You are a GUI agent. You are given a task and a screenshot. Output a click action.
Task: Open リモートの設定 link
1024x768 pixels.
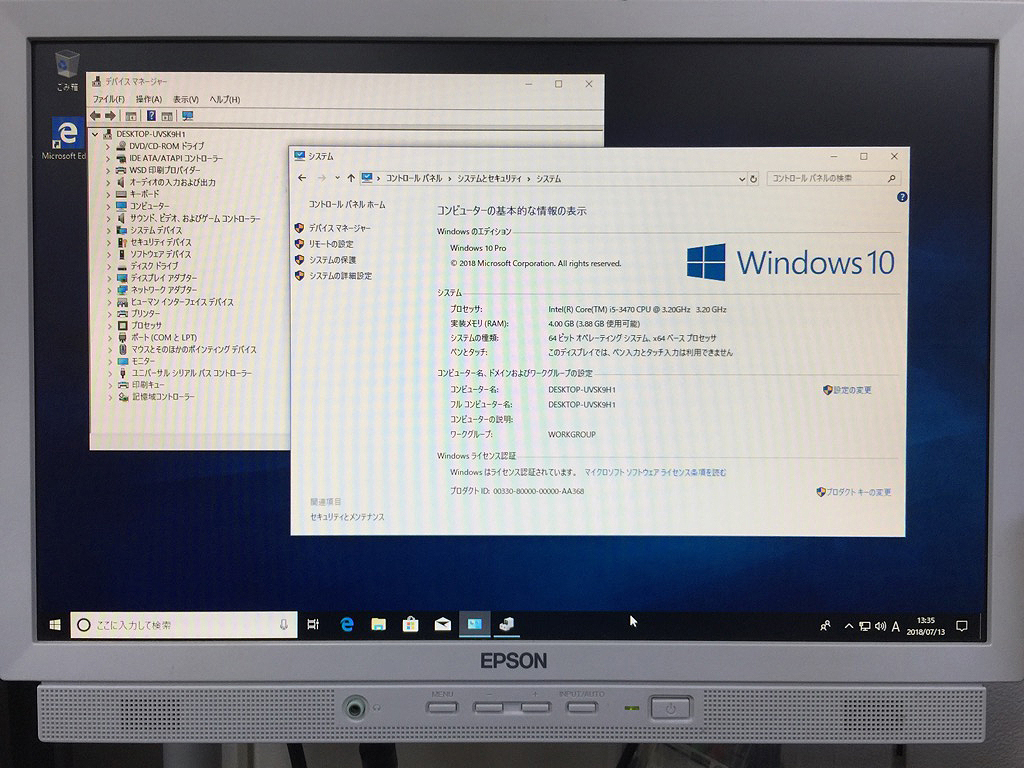tap(331, 244)
